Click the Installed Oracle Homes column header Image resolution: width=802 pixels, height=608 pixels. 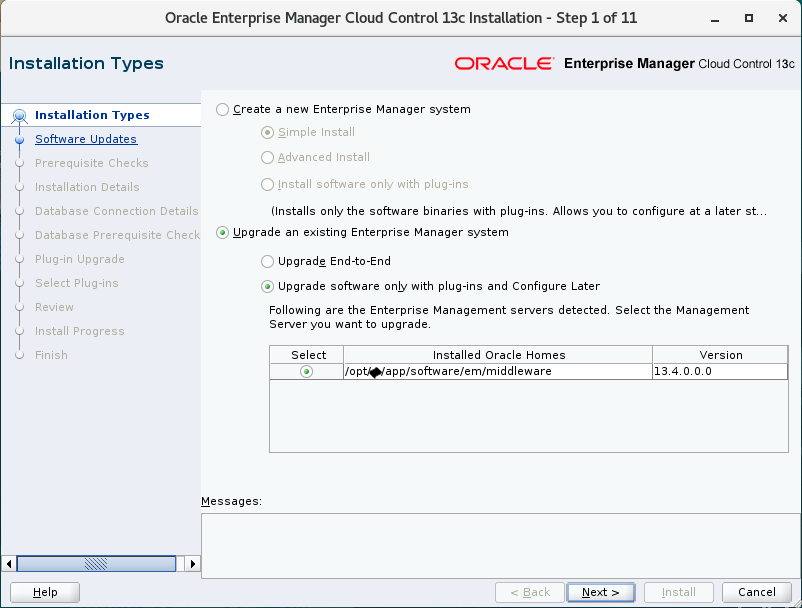(x=498, y=355)
